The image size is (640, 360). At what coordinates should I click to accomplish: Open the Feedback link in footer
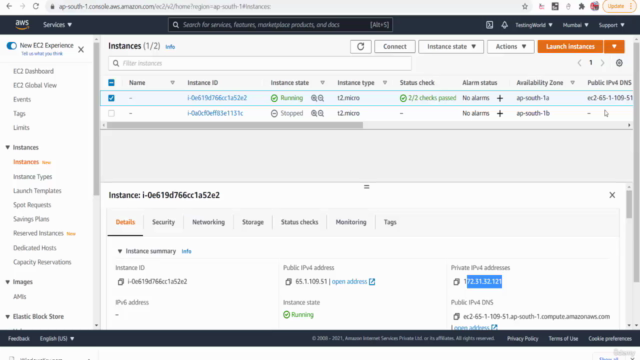(x=19, y=338)
